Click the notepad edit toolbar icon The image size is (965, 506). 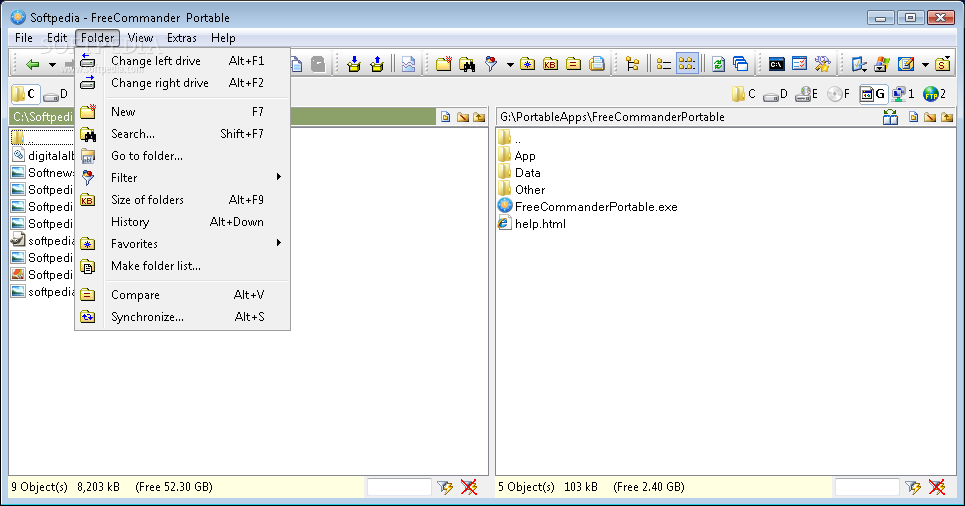tap(906, 64)
